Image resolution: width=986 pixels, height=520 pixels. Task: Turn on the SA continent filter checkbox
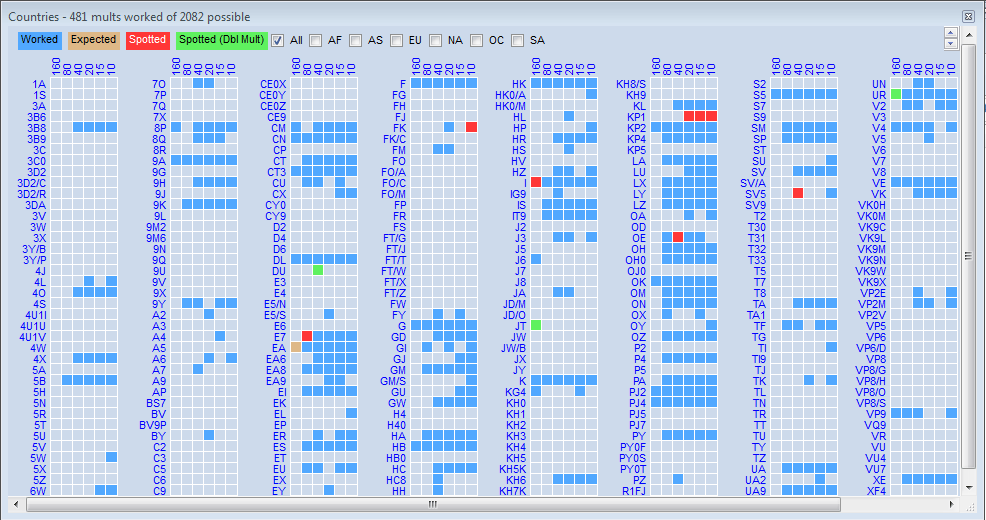(518, 40)
